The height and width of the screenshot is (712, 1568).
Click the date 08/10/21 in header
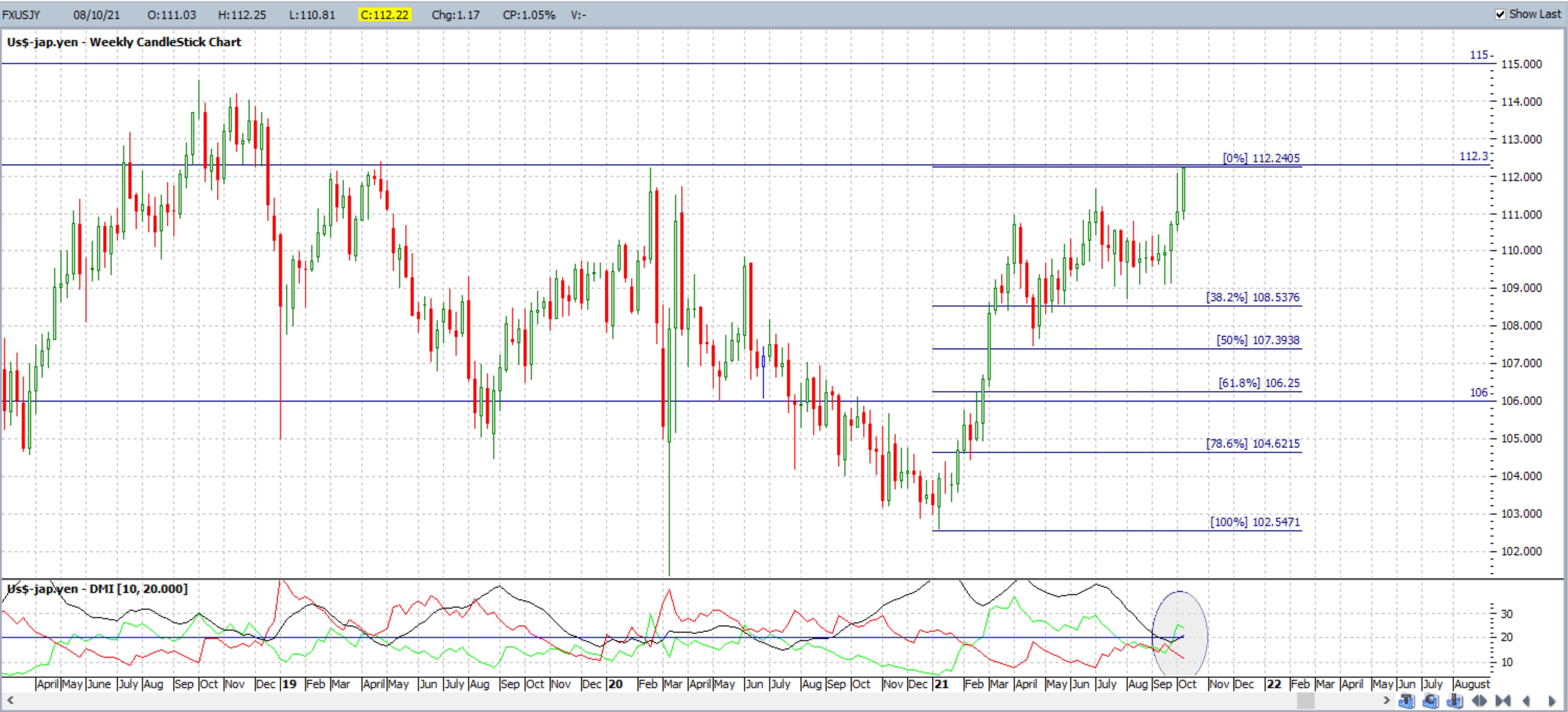(97, 15)
